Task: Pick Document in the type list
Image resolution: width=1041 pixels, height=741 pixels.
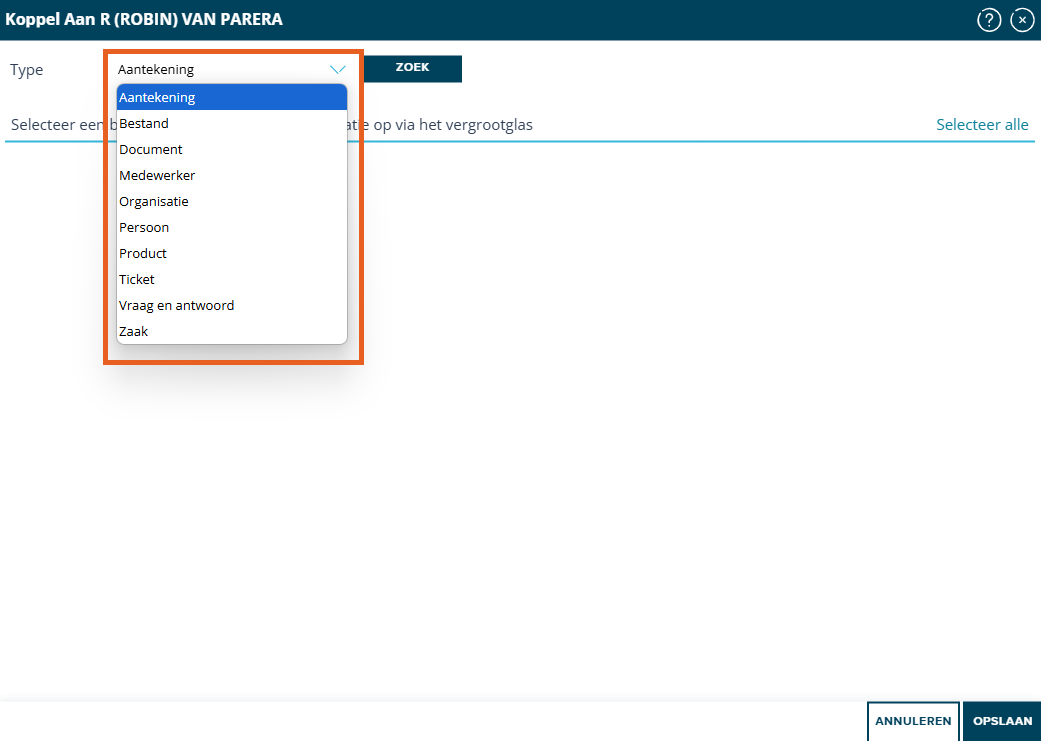Action: (232, 149)
